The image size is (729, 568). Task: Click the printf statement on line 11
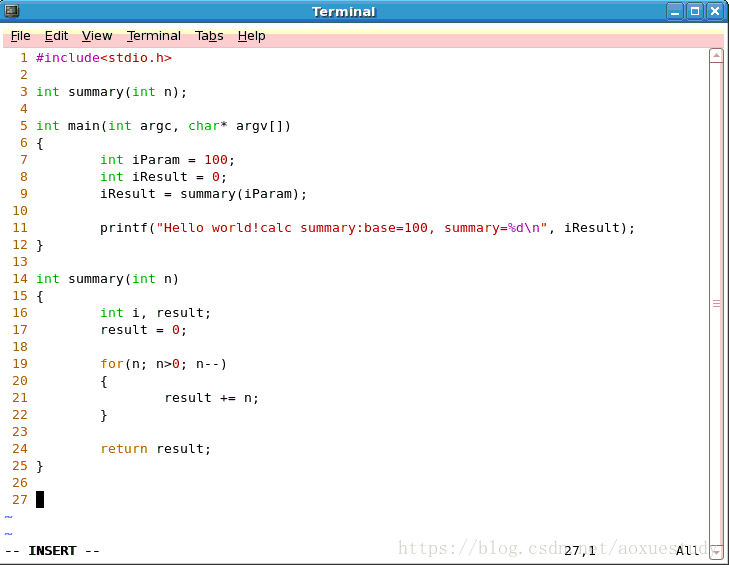[x=367, y=228]
